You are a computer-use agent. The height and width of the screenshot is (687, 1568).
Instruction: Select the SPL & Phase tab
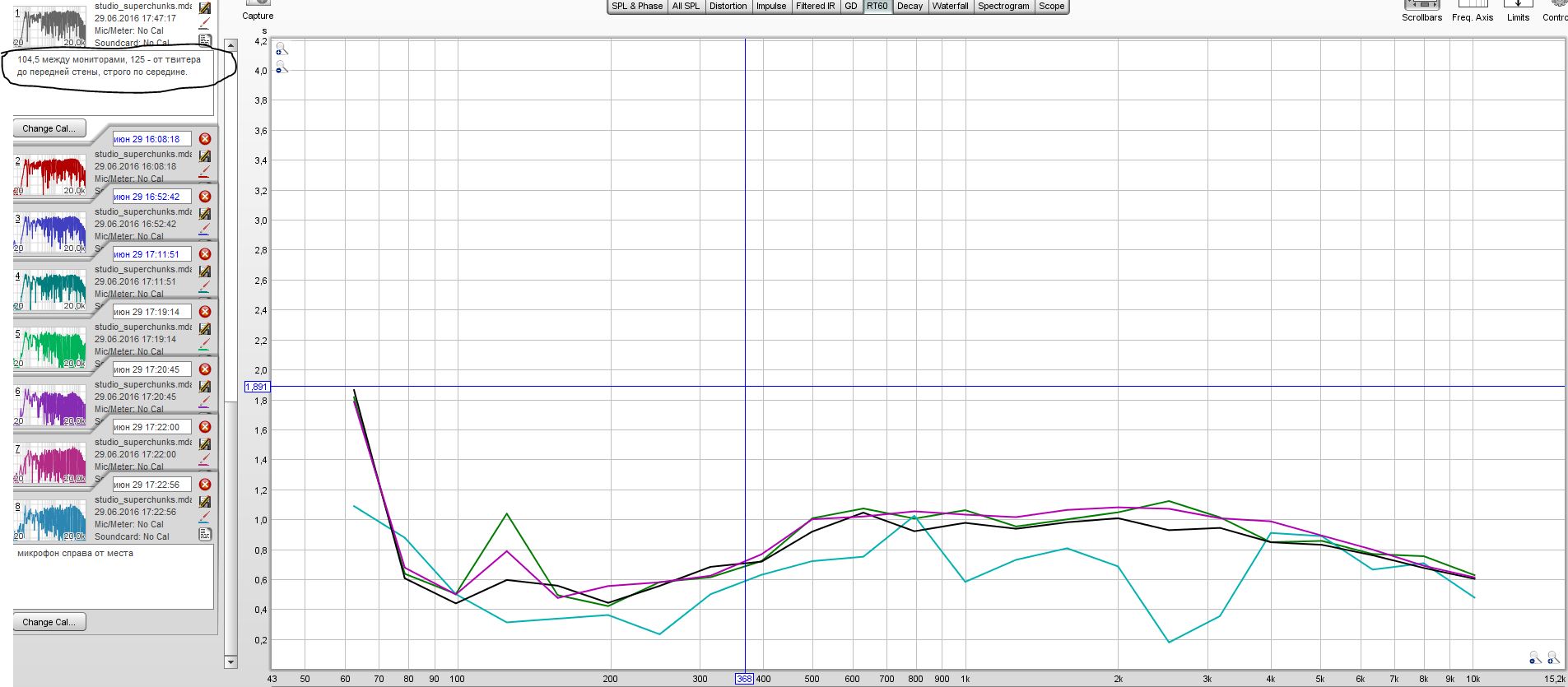coord(637,6)
